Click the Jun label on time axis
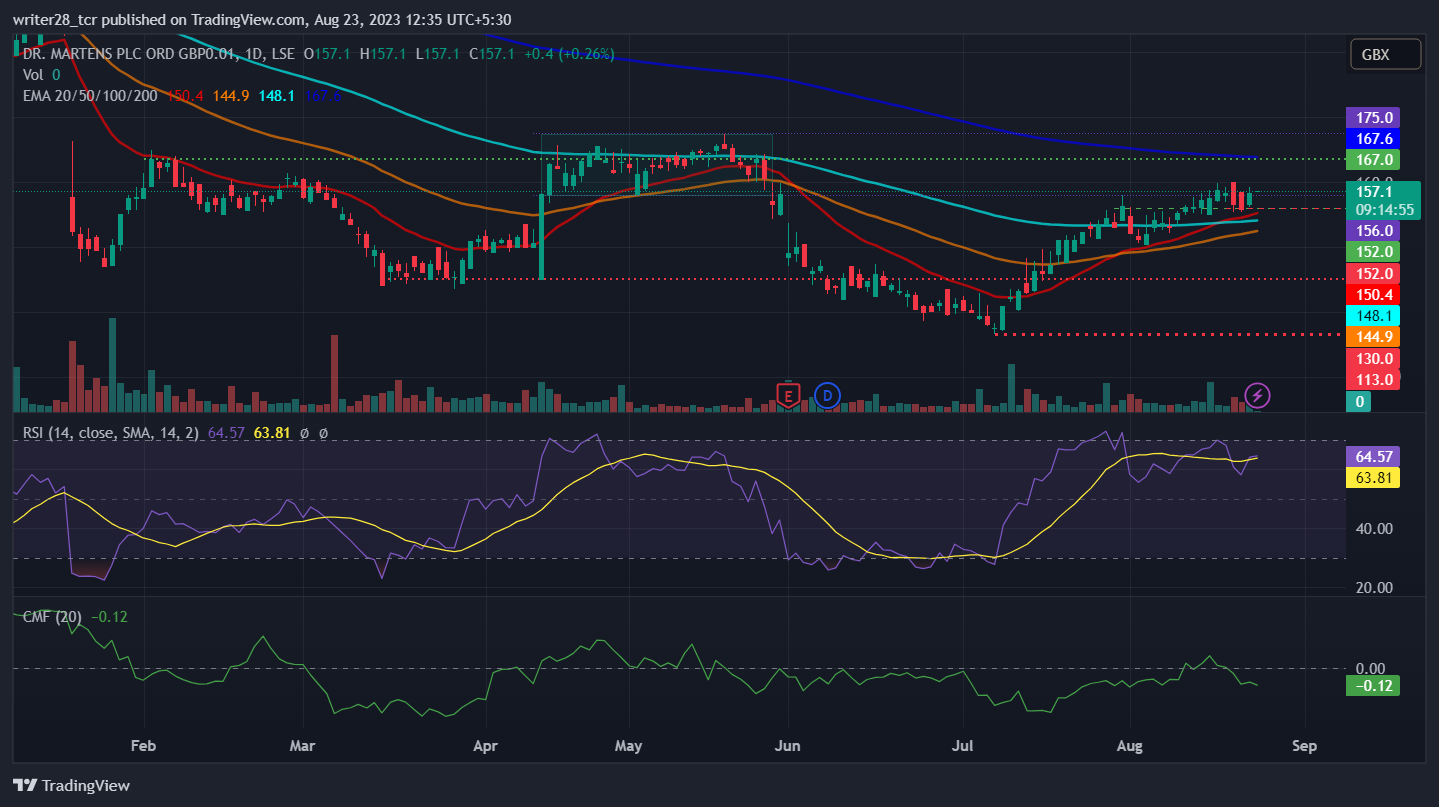Image resolution: width=1439 pixels, height=807 pixels. 788,746
